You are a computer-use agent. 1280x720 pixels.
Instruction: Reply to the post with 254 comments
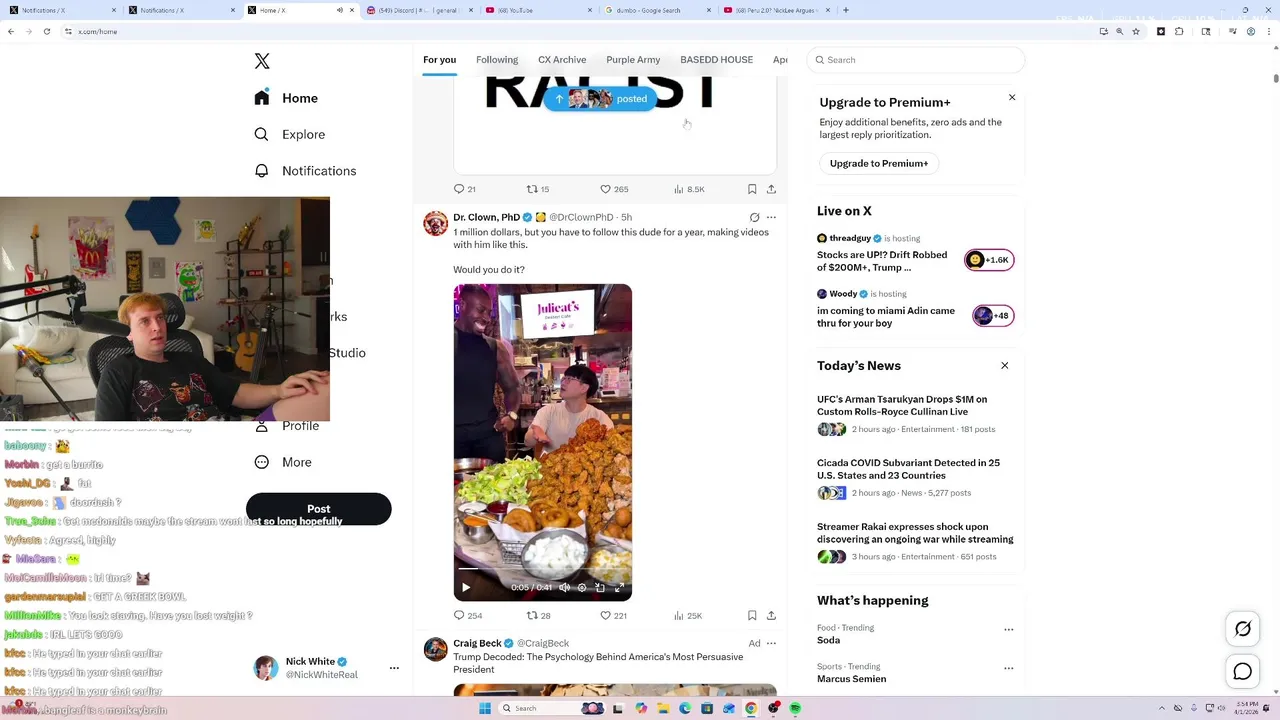click(x=467, y=616)
